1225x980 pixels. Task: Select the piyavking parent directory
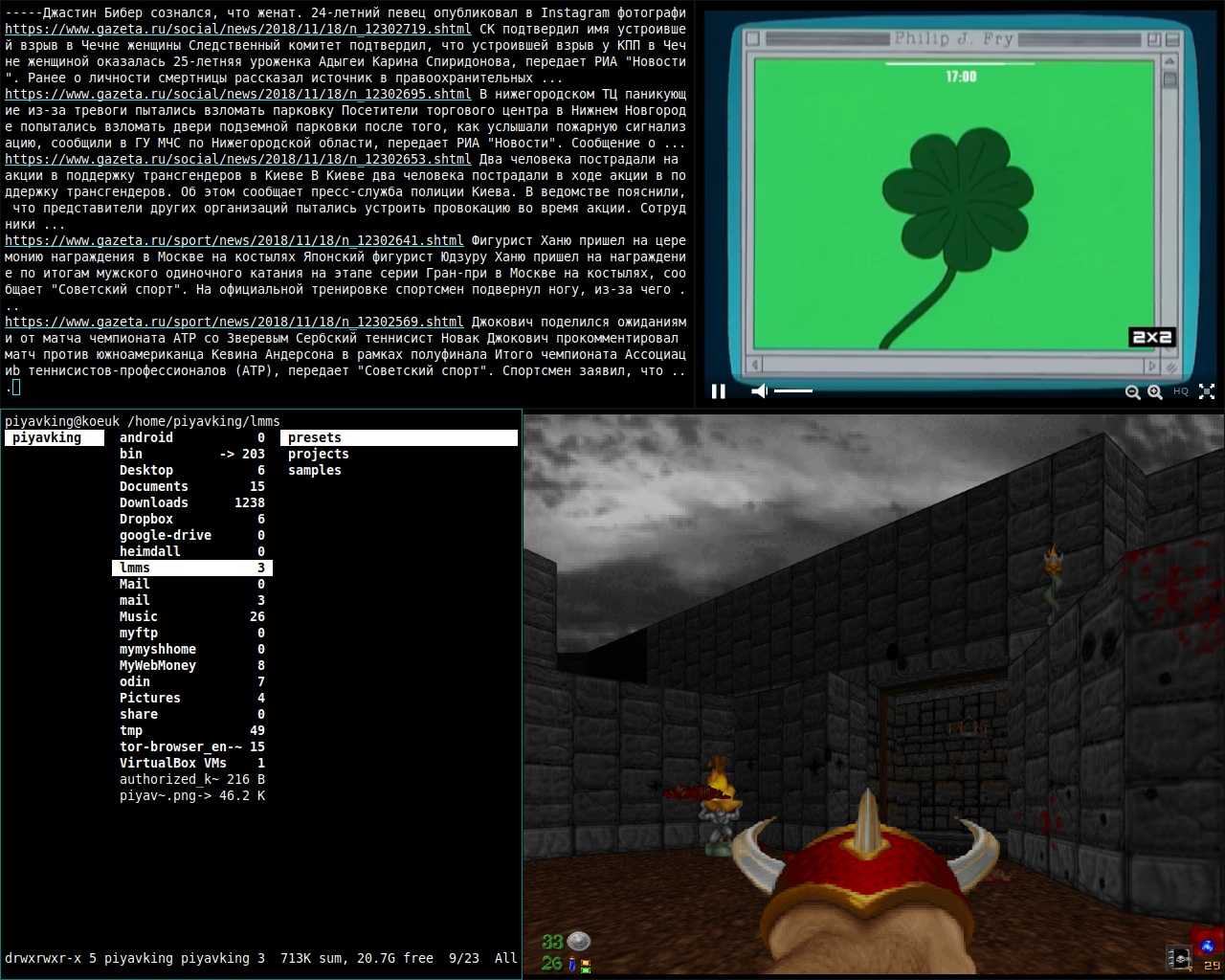pyautogui.click(x=47, y=438)
